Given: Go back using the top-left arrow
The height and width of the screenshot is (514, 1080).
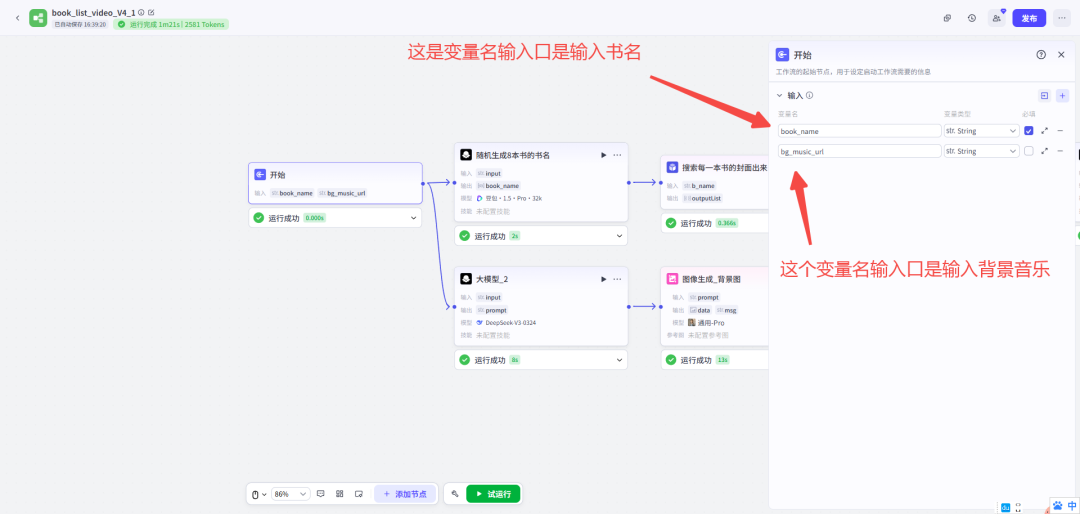Looking at the screenshot, I should (17, 18).
